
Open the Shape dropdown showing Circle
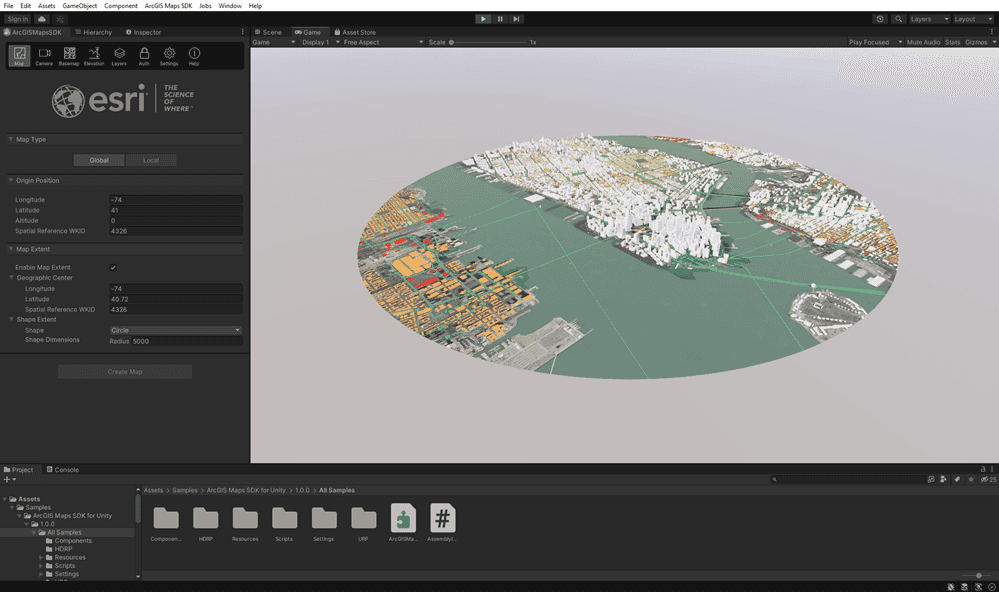(176, 329)
